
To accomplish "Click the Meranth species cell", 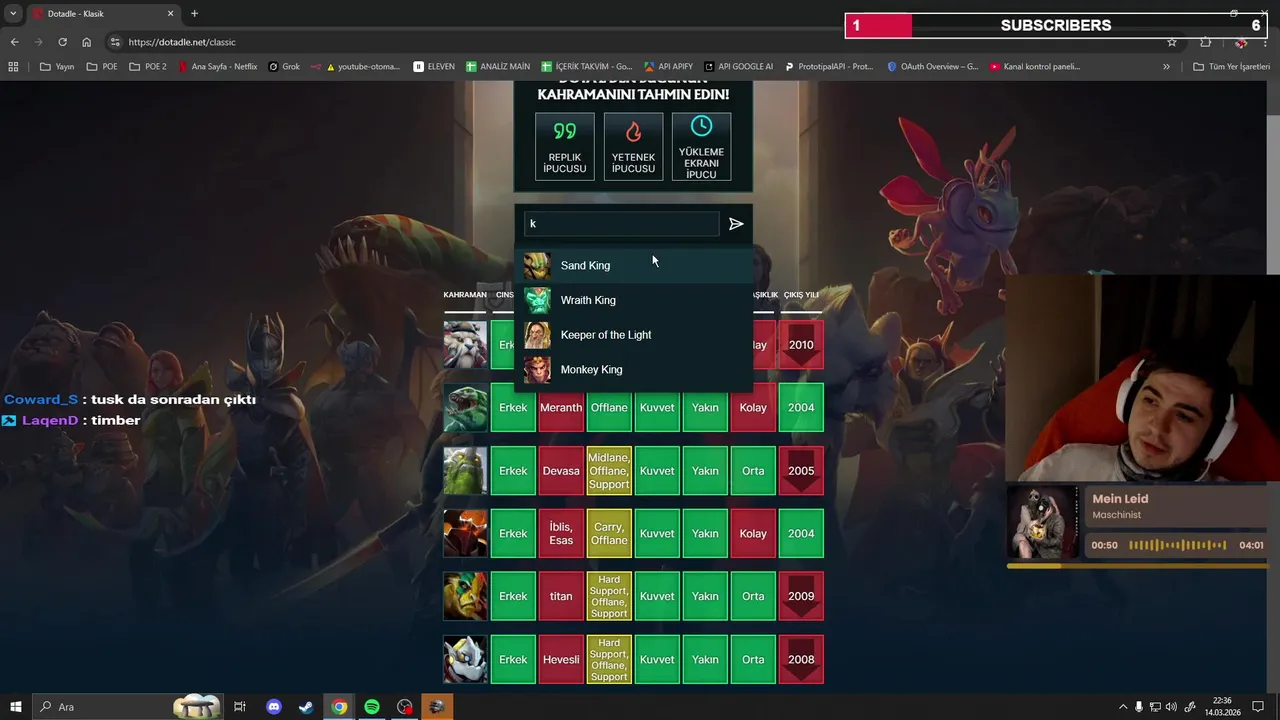I will pos(561,407).
